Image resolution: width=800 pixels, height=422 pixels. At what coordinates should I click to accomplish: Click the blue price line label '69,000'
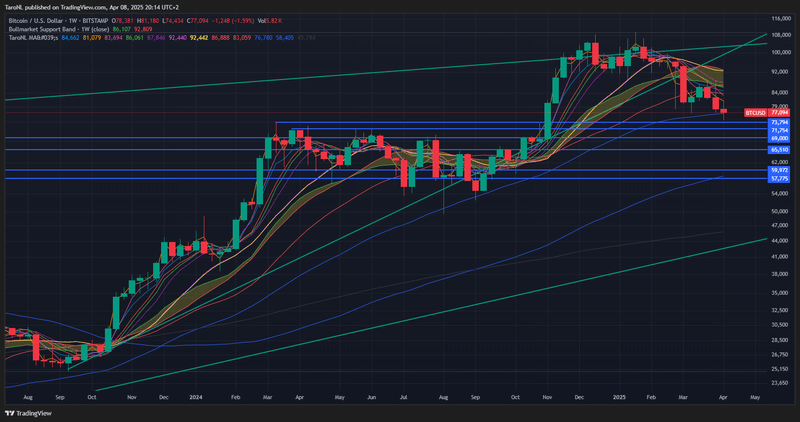(x=779, y=138)
